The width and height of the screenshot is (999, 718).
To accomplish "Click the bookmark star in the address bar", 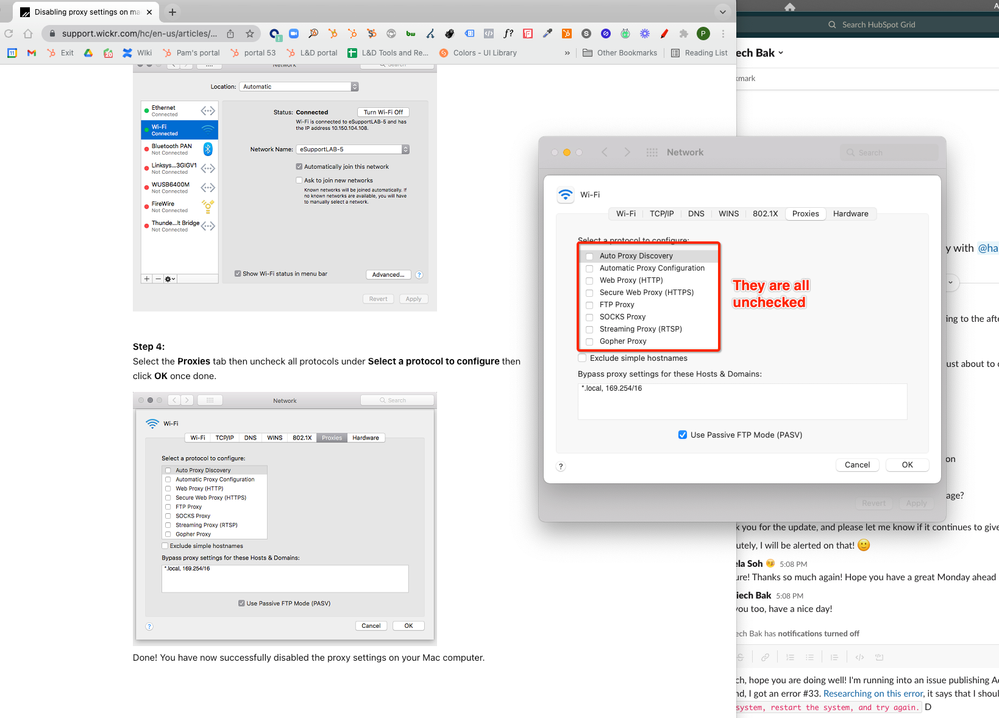I will point(250,33).
